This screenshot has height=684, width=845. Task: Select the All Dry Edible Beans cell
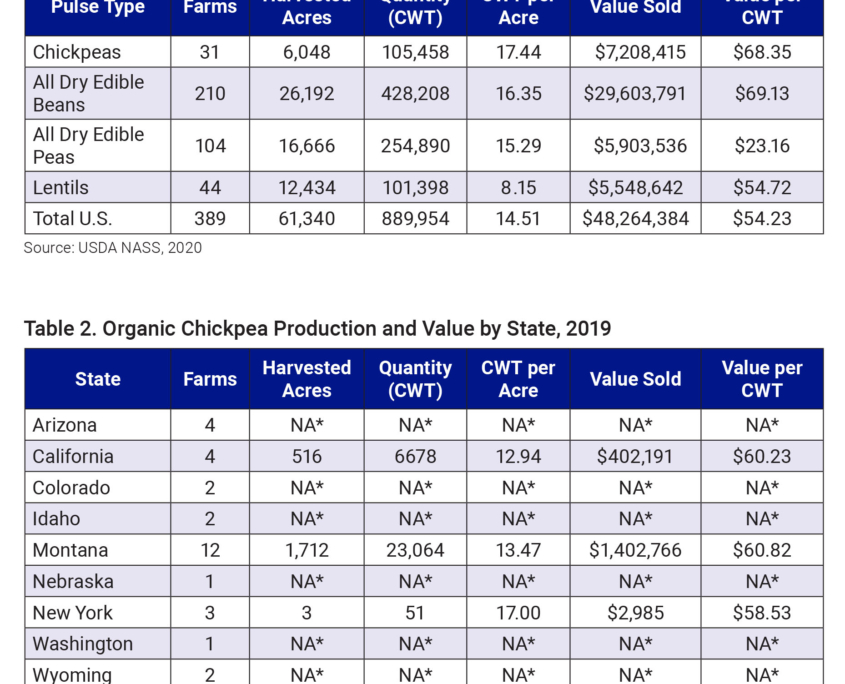coord(88,93)
